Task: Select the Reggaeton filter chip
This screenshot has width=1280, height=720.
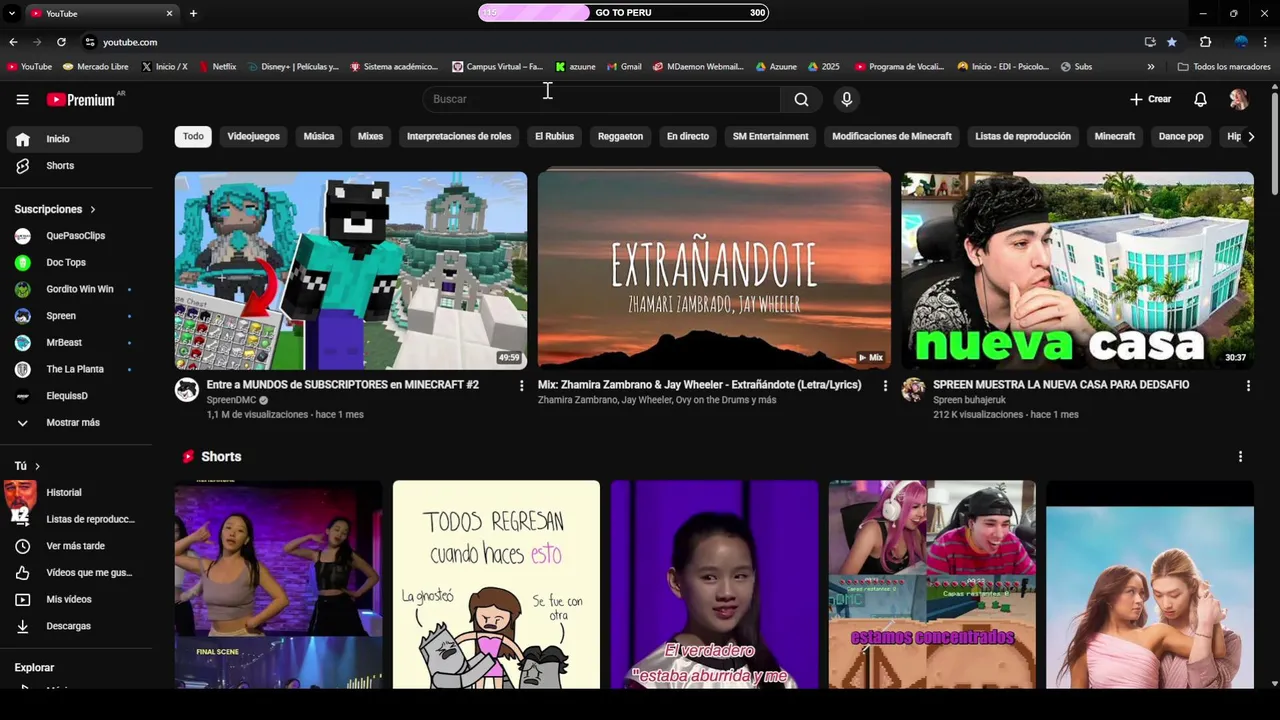Action: (x=620, y=136)
